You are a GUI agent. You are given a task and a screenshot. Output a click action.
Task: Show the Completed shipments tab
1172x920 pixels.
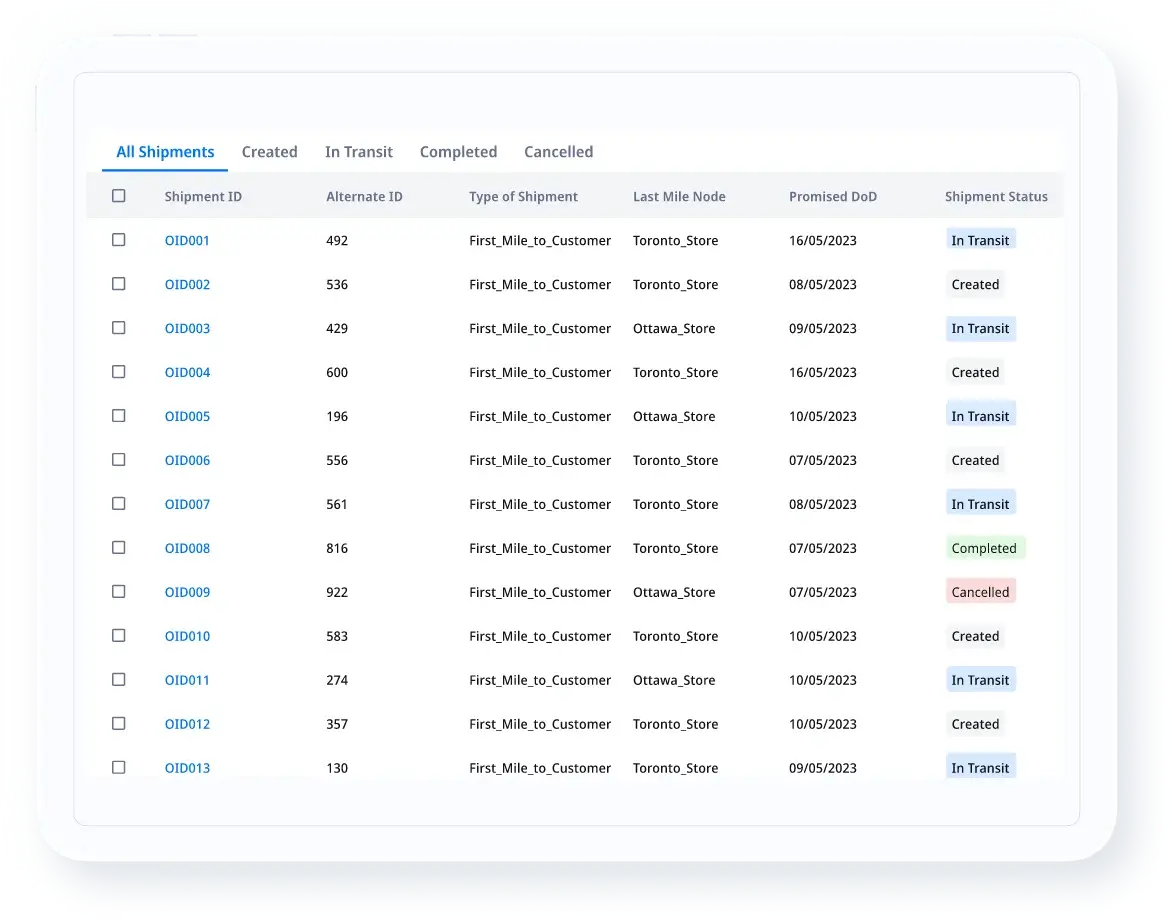[458, 152]
